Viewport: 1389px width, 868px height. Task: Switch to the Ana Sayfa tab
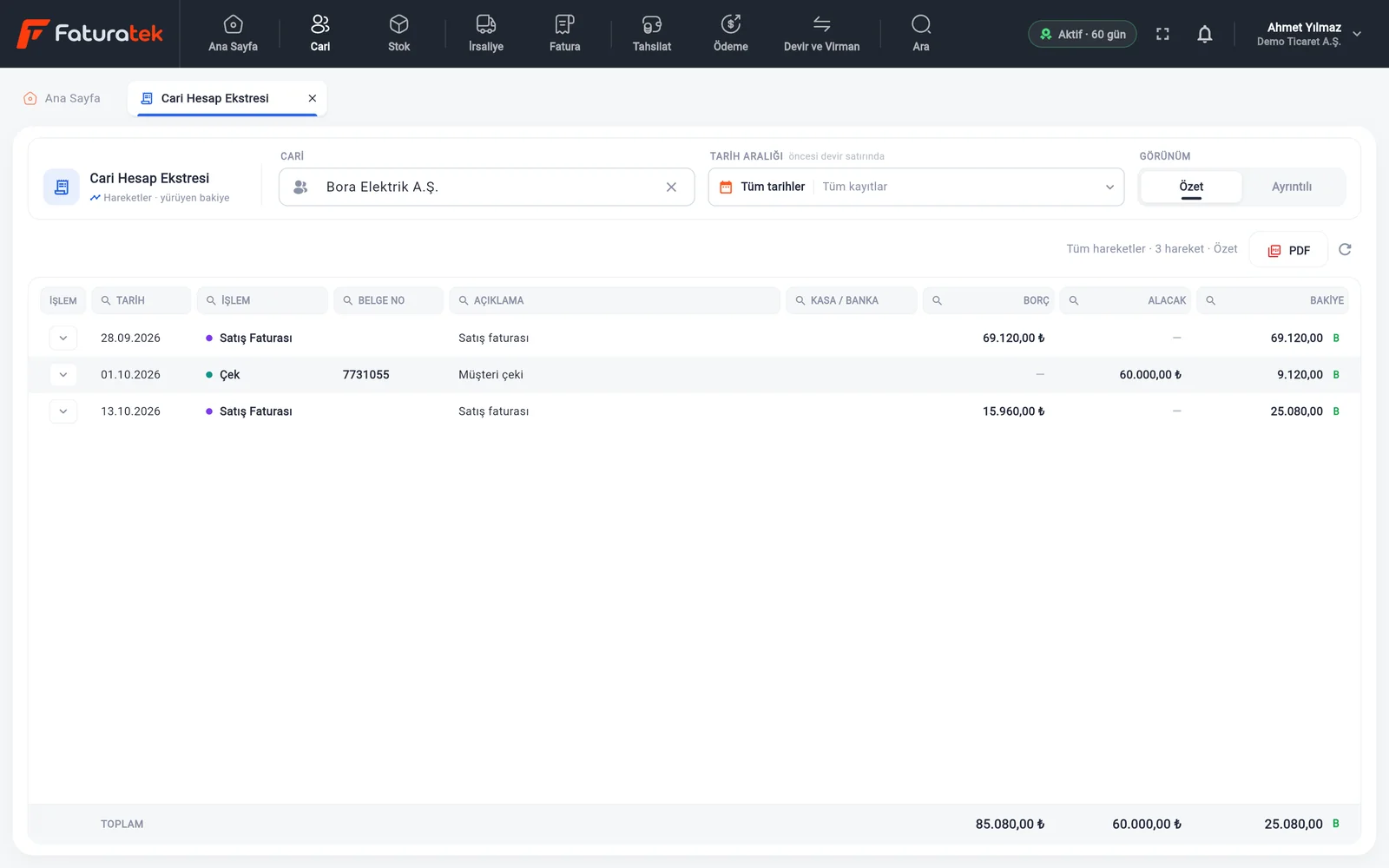click(x=62, y=98)
